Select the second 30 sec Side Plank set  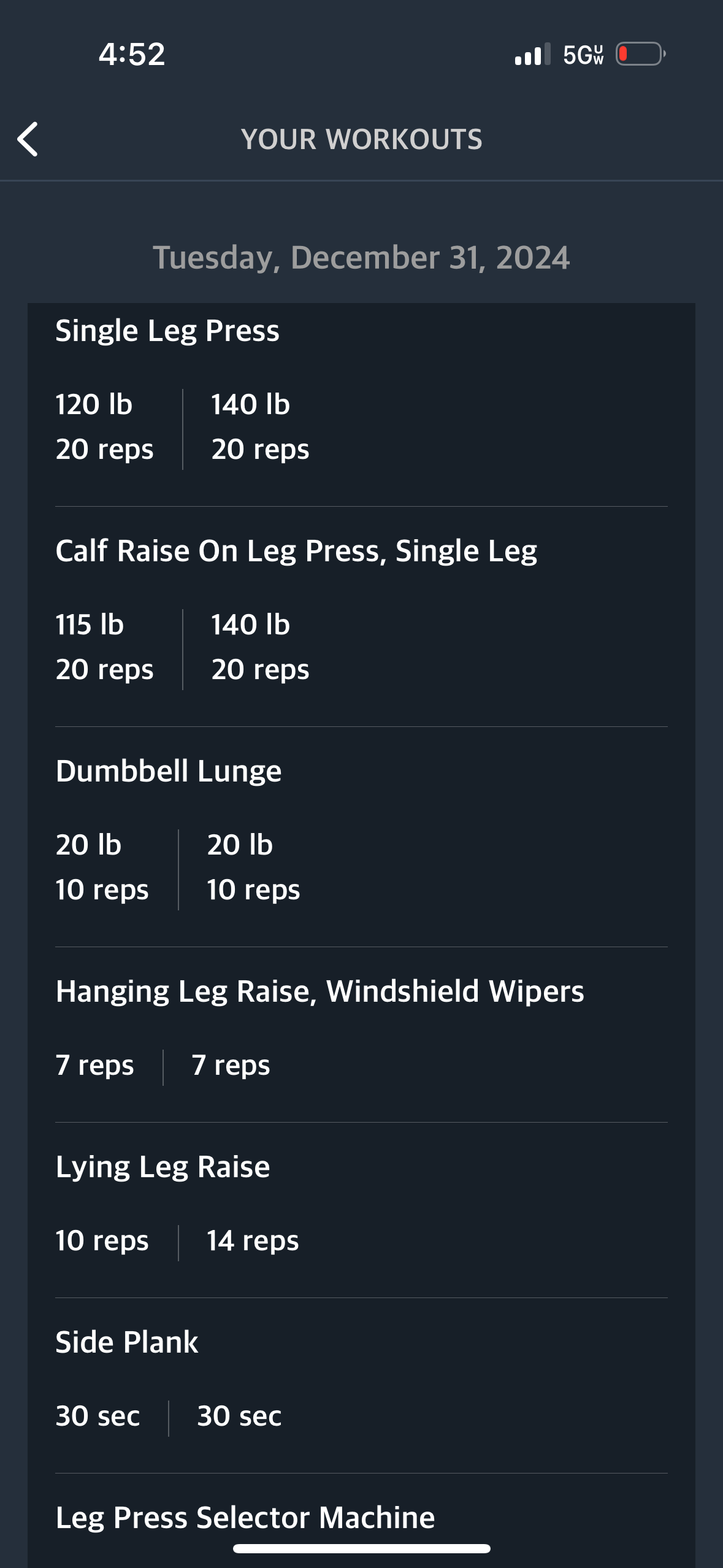pyautogui.click(x=239, y=1416)
